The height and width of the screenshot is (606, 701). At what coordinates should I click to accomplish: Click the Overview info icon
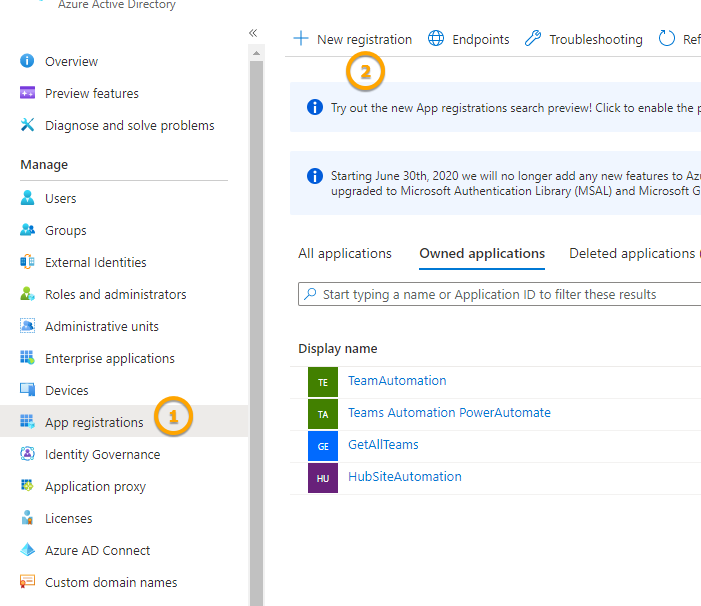(x=27, y=61)
